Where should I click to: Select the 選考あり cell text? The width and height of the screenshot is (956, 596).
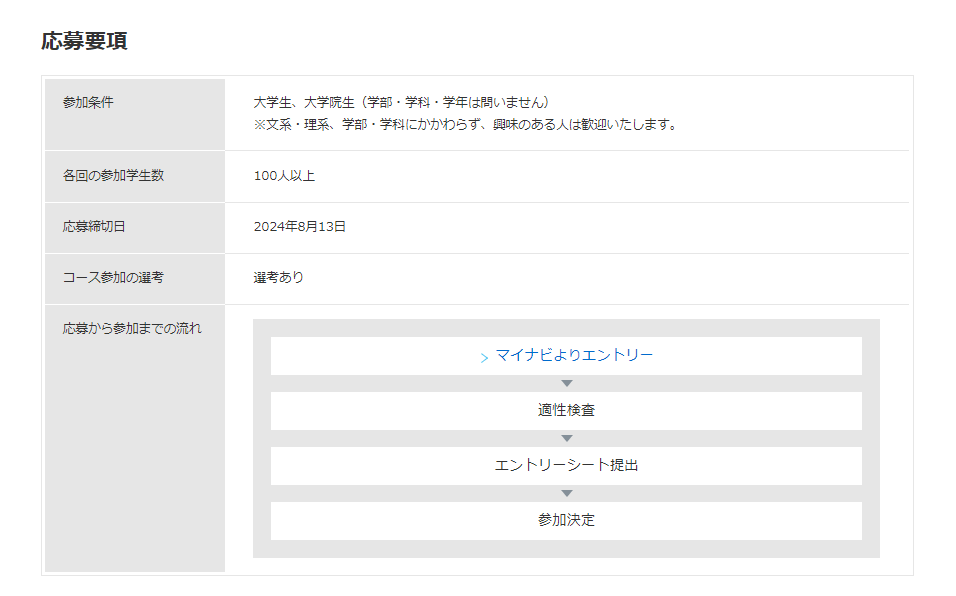pos(276,279)
